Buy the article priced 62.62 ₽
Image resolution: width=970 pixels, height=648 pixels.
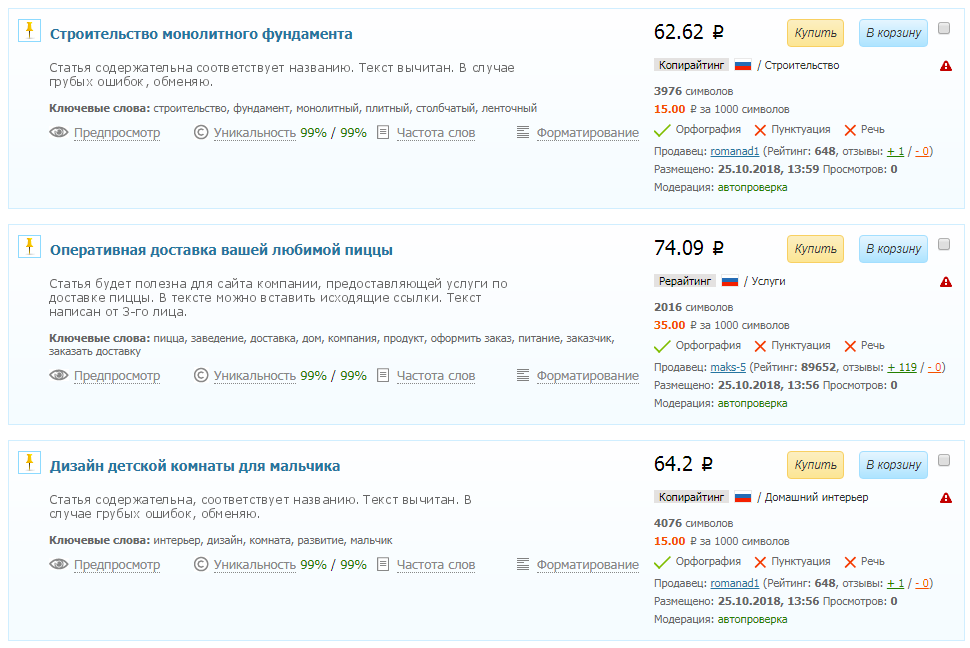(815, 33)
